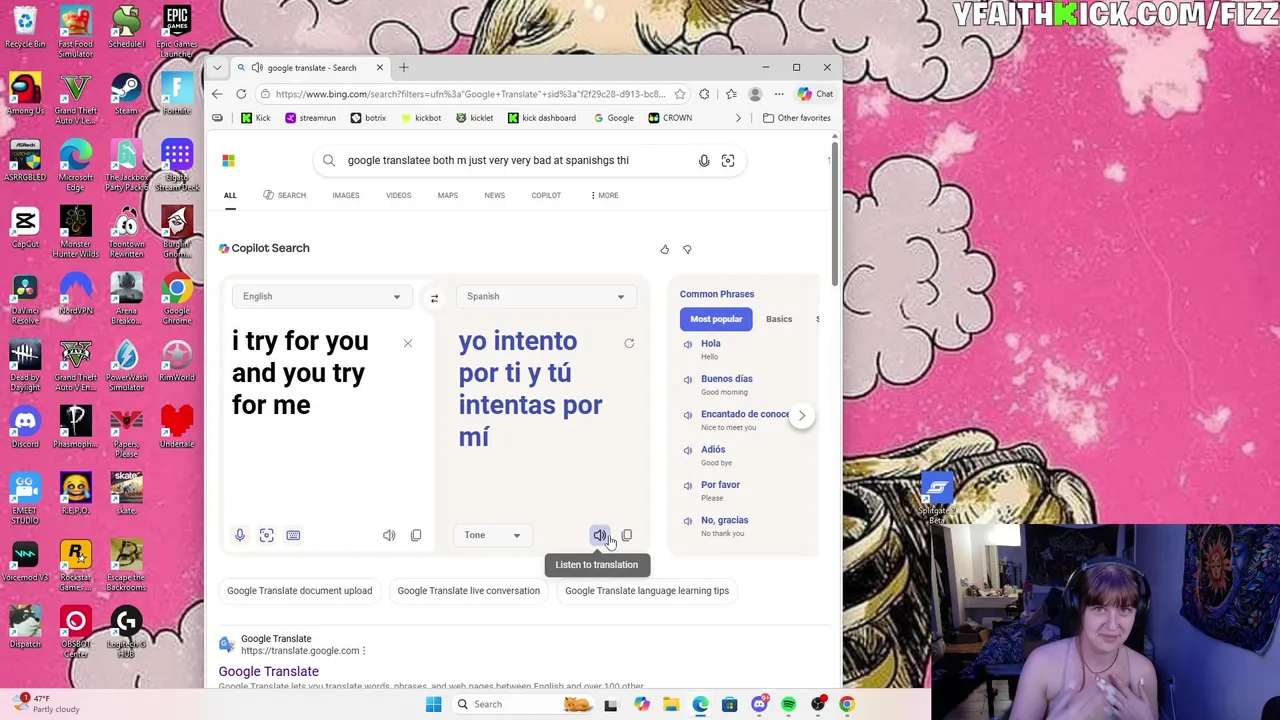Image resolution: width=1280 pixels, height=720 pixels.
Task: Listen to the English source text
Action: [x=389, y=535]
